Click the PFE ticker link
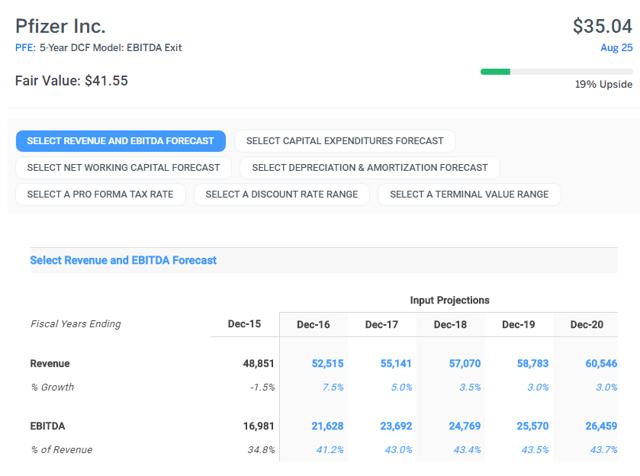The width and height of the screenshot is (640, 476). [25, 47]
